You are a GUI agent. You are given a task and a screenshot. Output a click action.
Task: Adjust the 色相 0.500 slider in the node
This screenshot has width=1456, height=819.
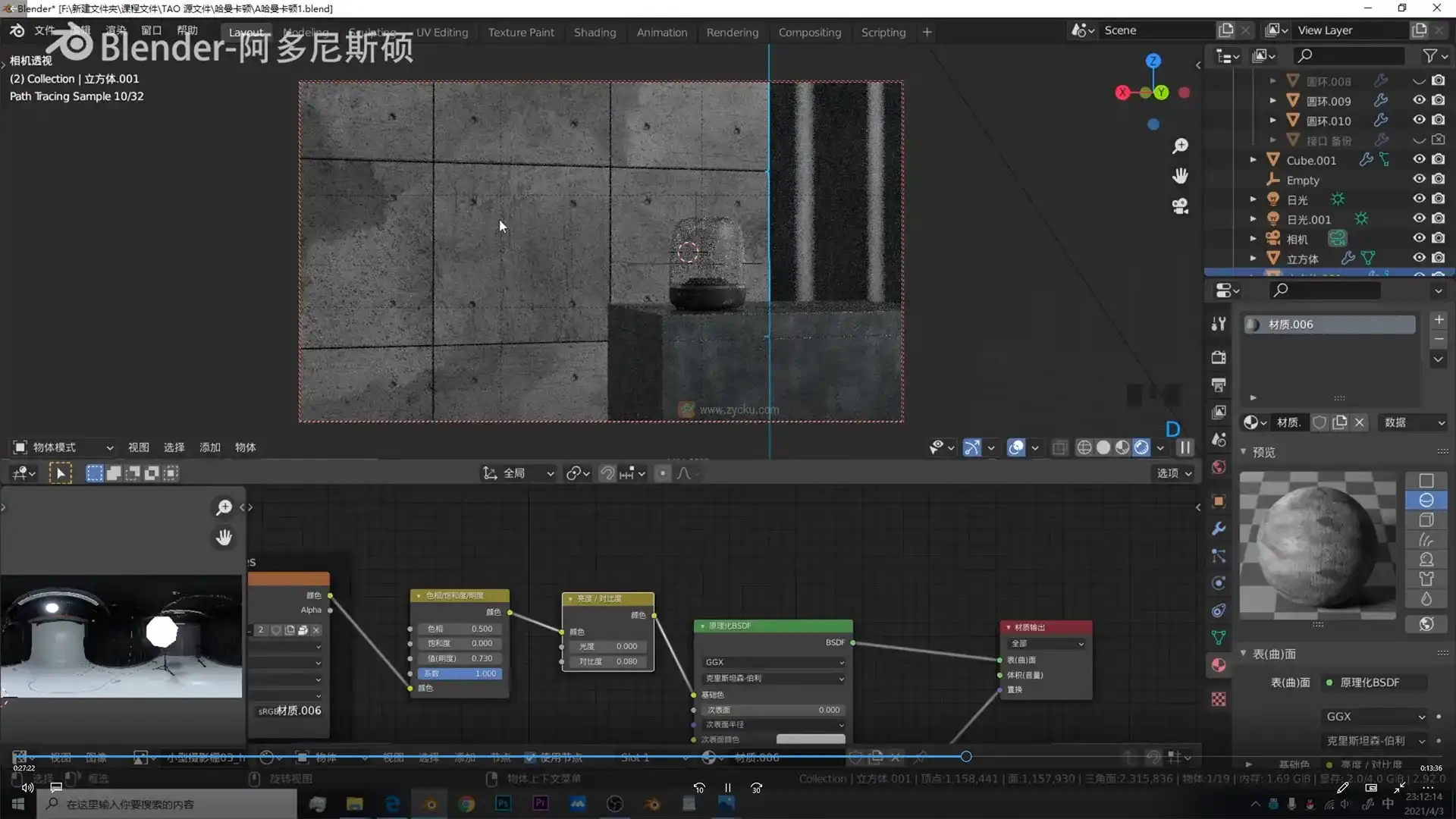click(x=459, y=629)
